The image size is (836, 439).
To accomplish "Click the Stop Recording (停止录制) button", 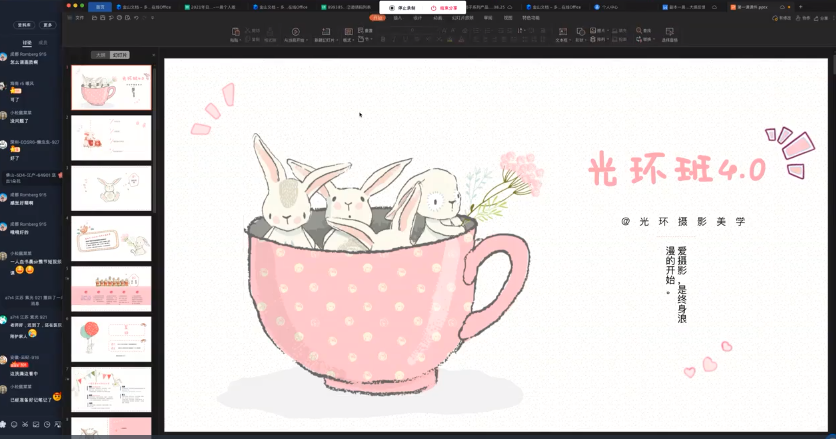I will 402,8.
